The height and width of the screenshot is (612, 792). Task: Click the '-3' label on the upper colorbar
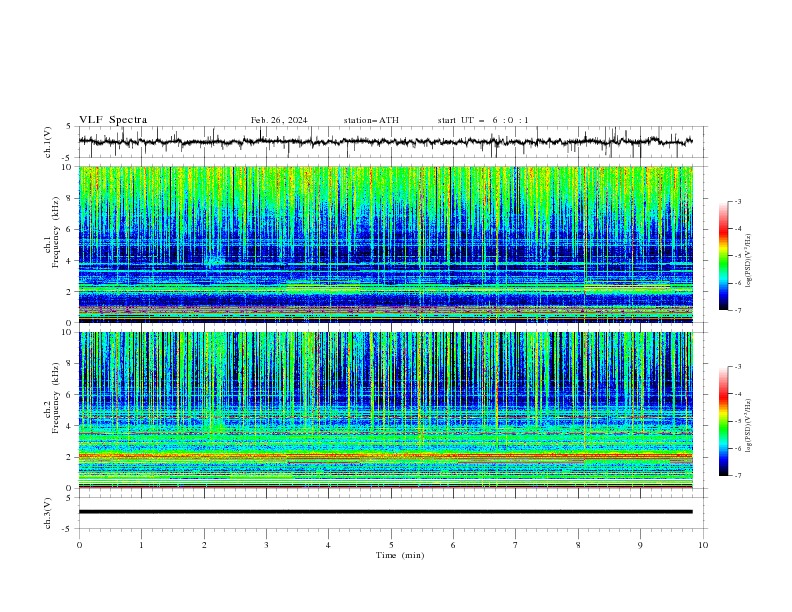pyautogui.click(x=738, y=201)
